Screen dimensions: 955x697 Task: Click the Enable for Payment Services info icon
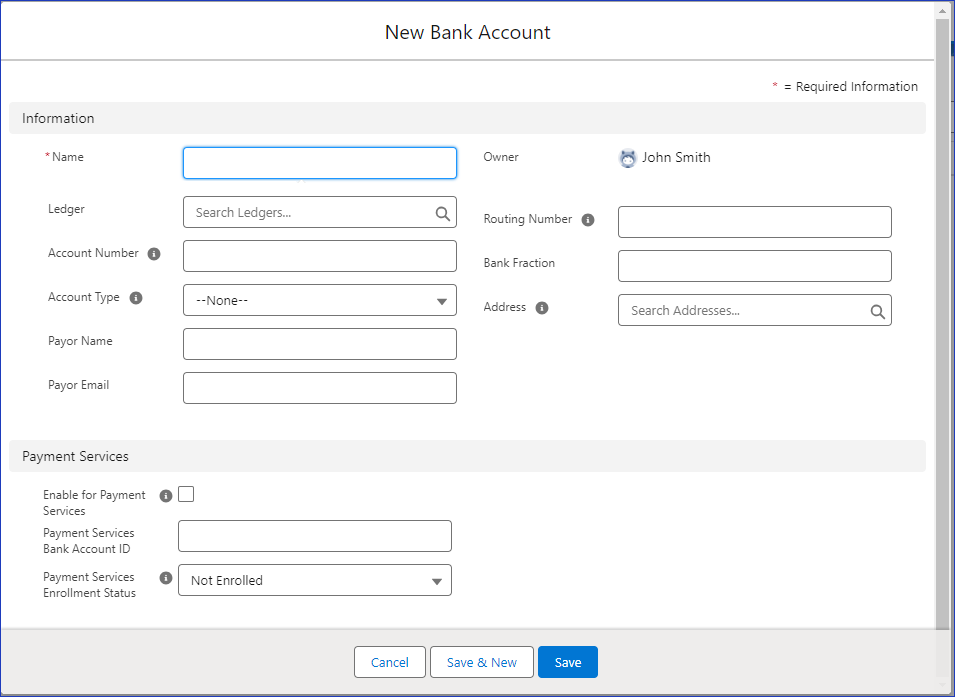tap(166, 496)
